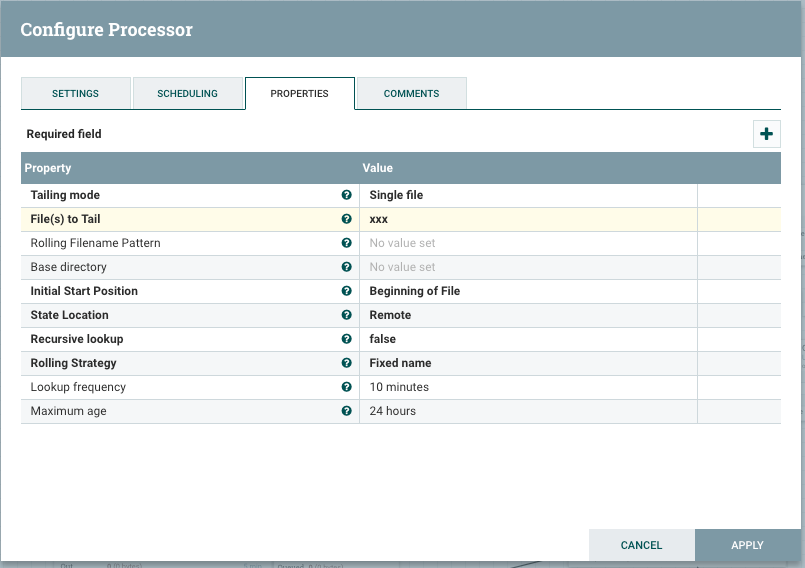The height and width of the screenshot is (568, 805).
Task: Click the Tailing mode property name
Action: (x=65, y=195)
